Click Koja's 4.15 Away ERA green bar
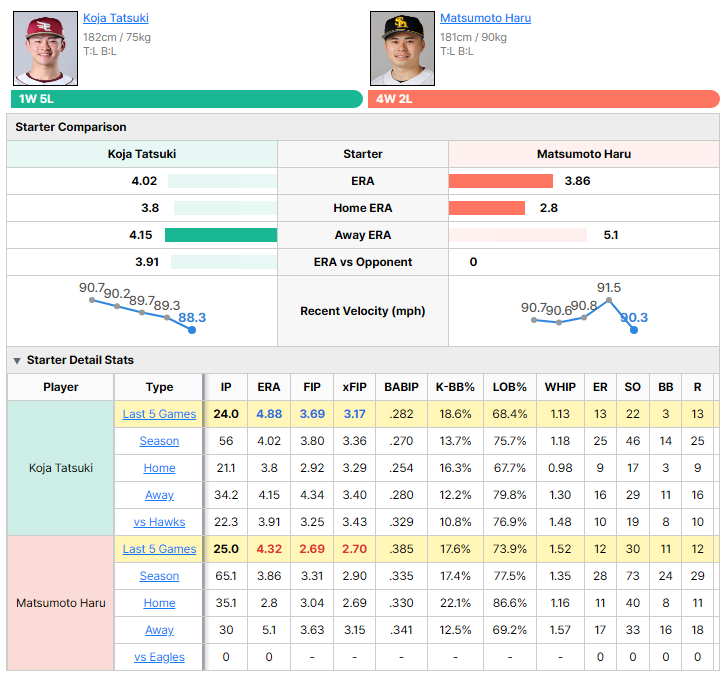Image resolution: width=726 pixels, height=677 pixels. pos(221,235)
